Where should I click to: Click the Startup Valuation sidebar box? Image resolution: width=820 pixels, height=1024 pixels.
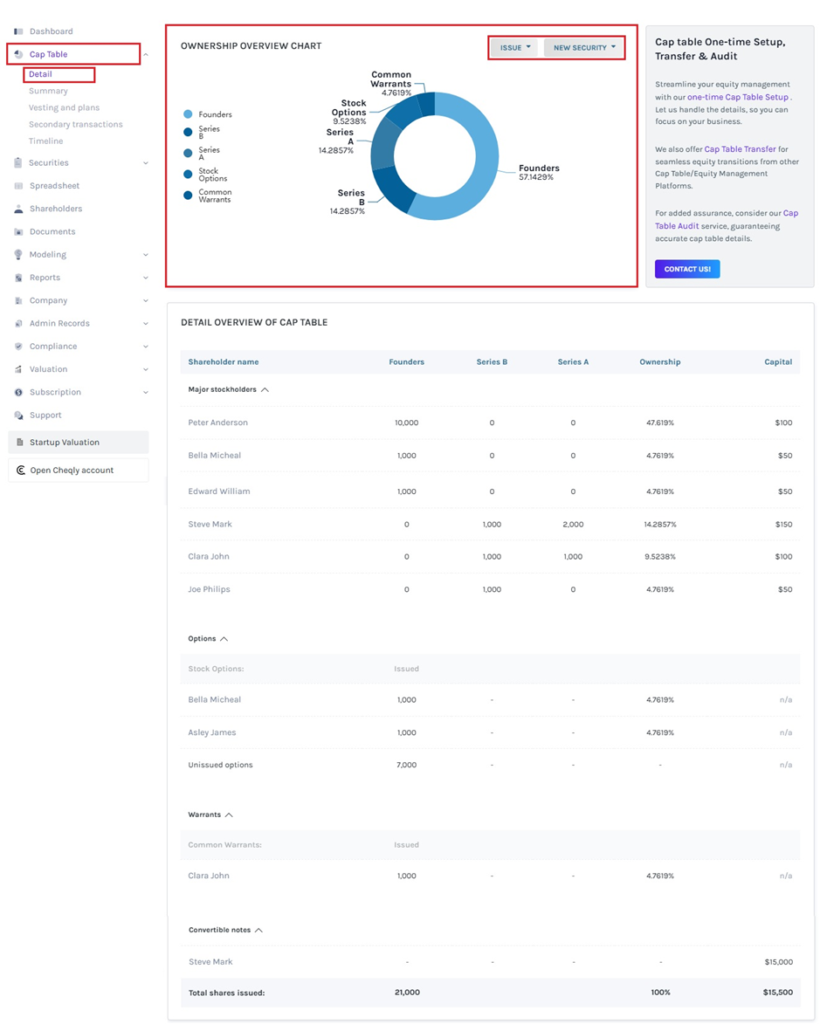(x=78, y=442)
